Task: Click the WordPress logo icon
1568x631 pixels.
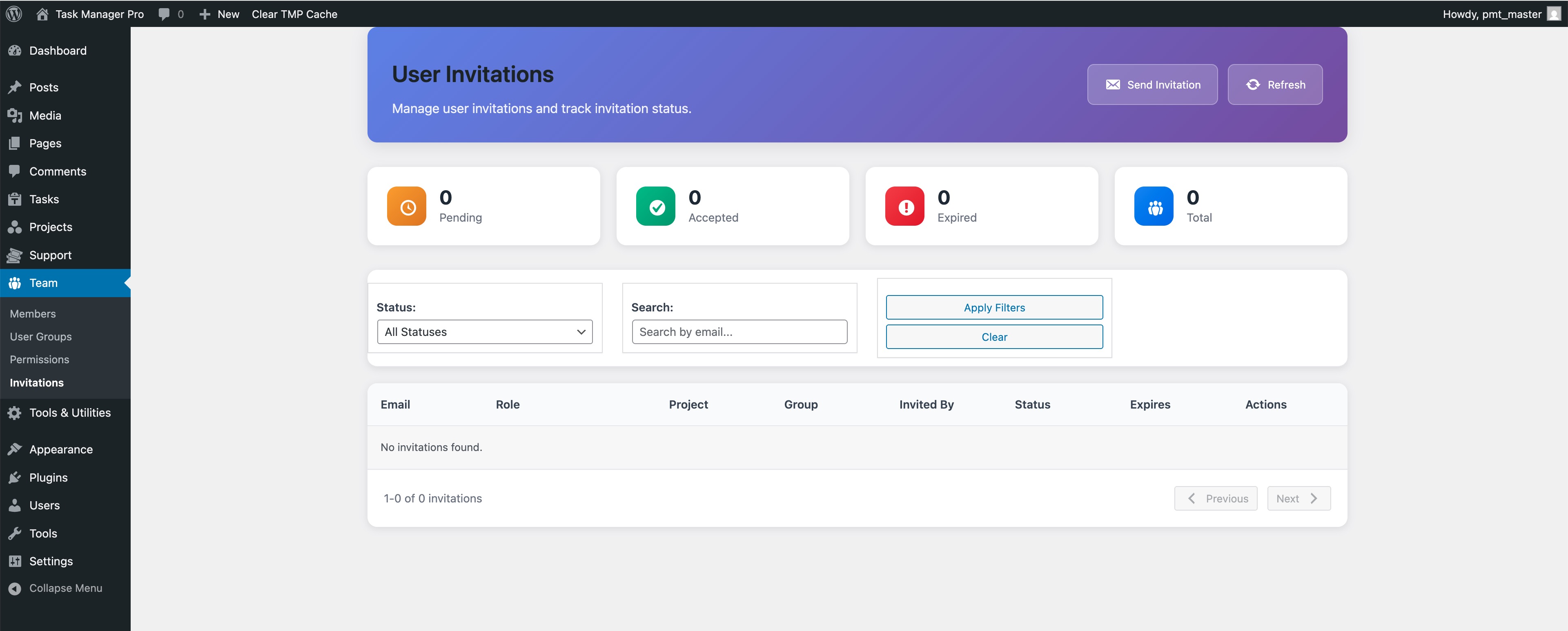Action: click(x=14, y=13)
